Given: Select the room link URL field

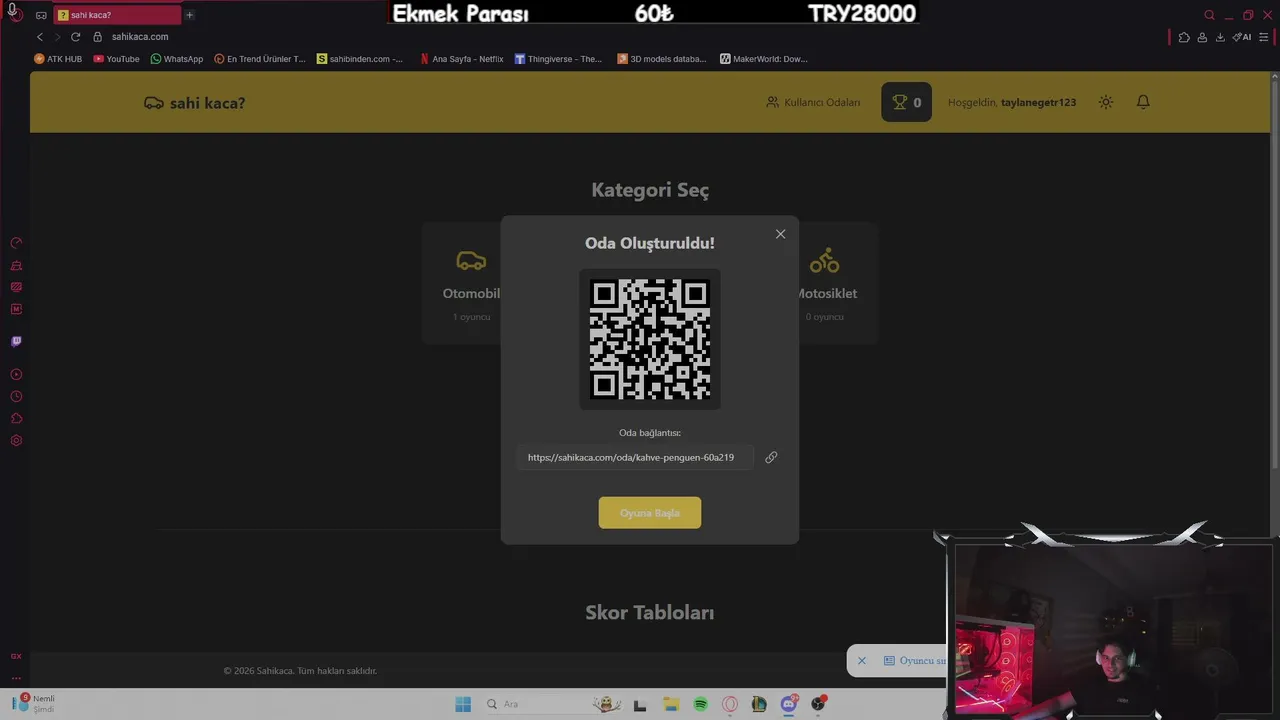Looking at the screenshot, I should pyautogui.click(x=636, y=457).
